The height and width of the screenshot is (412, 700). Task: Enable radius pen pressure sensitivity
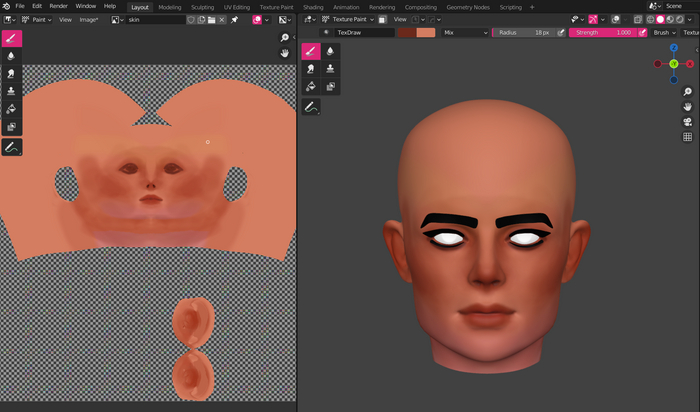click(561, 33)
